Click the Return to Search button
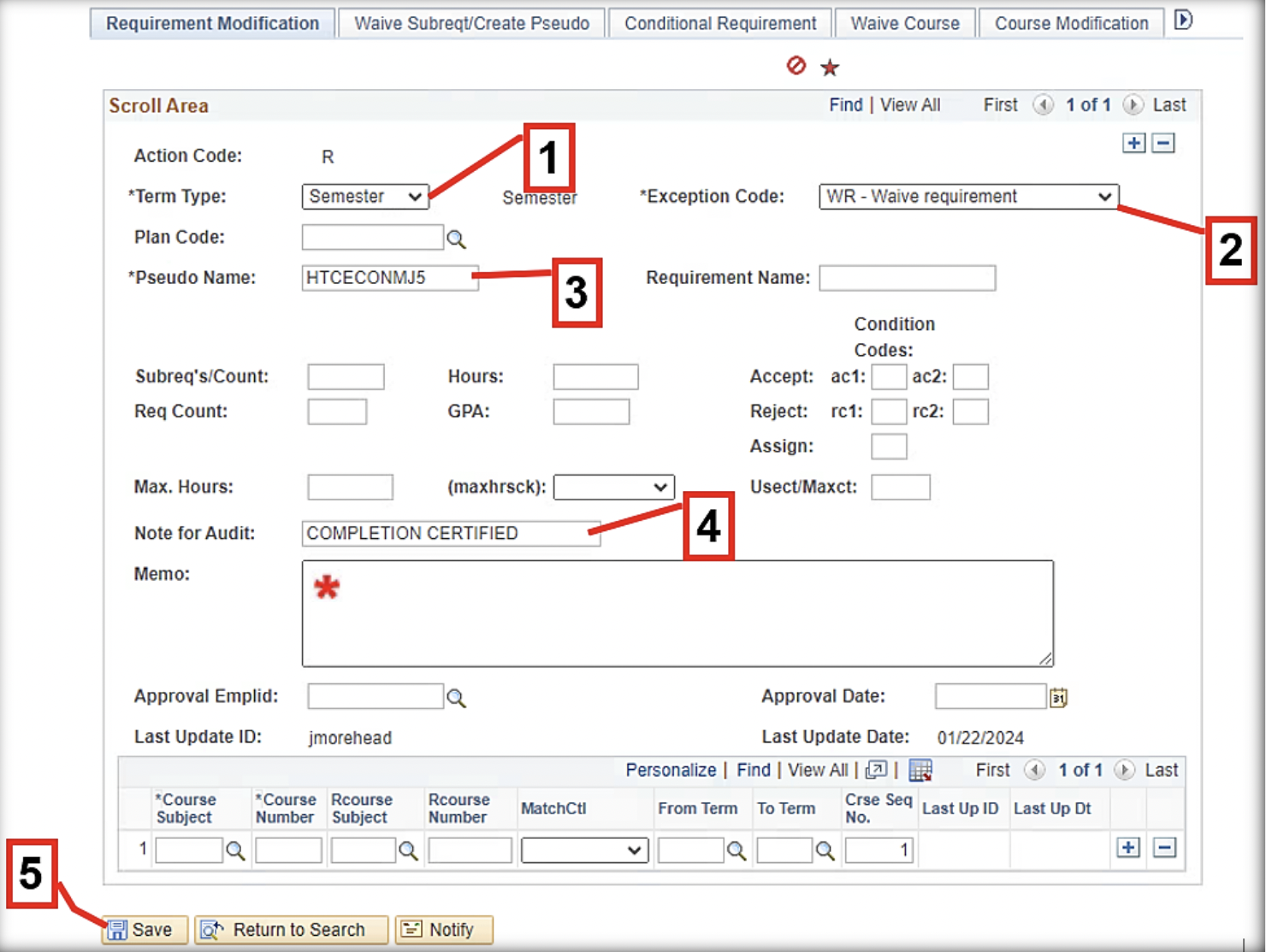 coord(291,930)
